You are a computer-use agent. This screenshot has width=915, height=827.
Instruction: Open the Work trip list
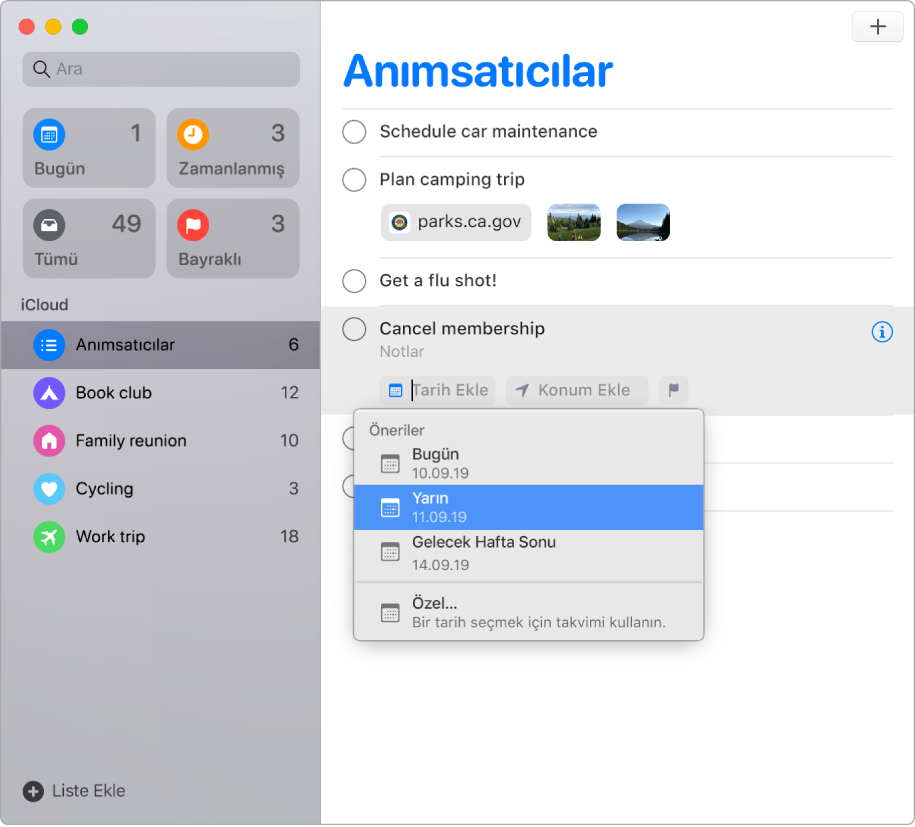tap(160, 536)
